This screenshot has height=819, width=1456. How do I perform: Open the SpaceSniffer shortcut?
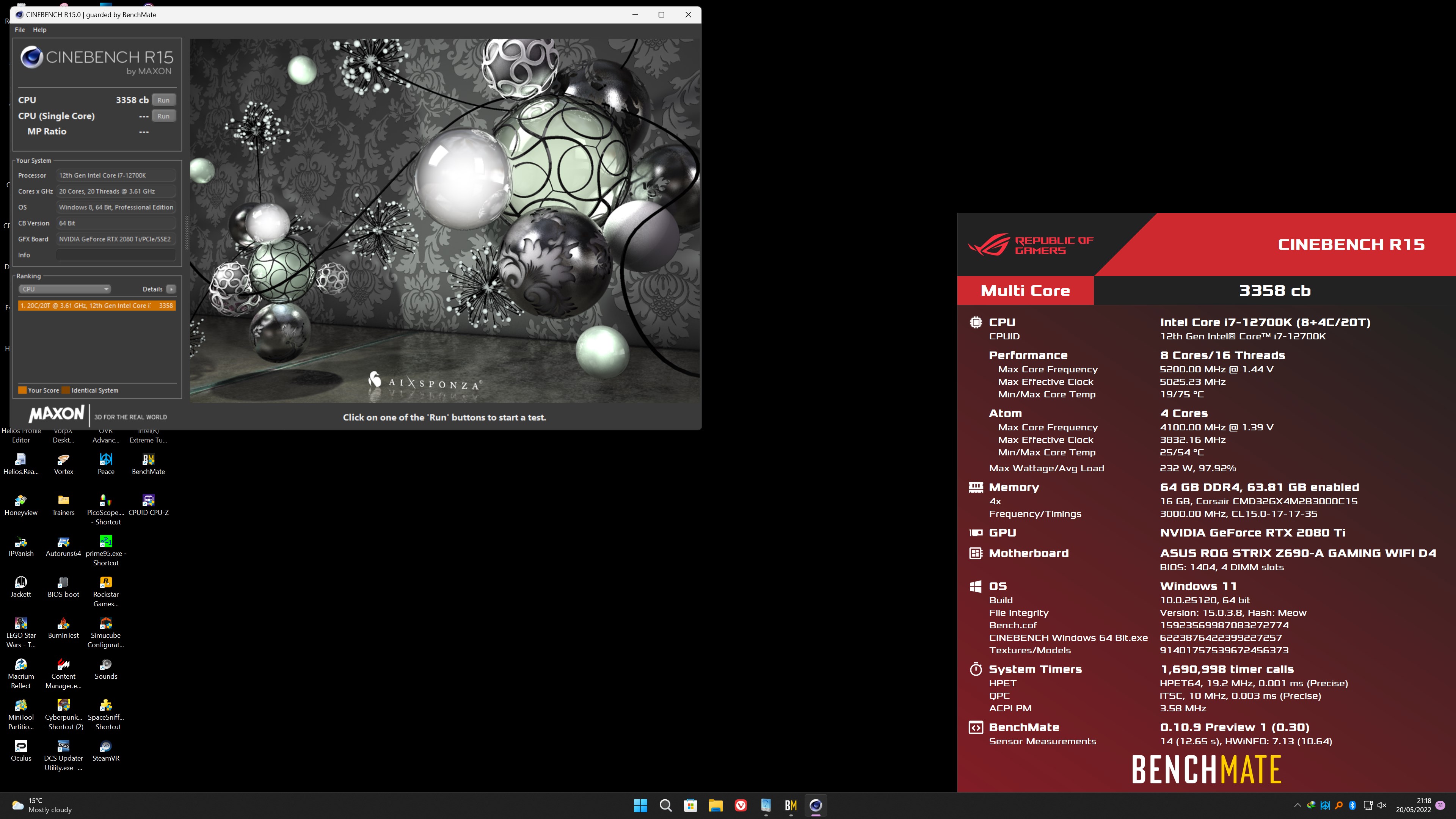(x=106, y=714)
